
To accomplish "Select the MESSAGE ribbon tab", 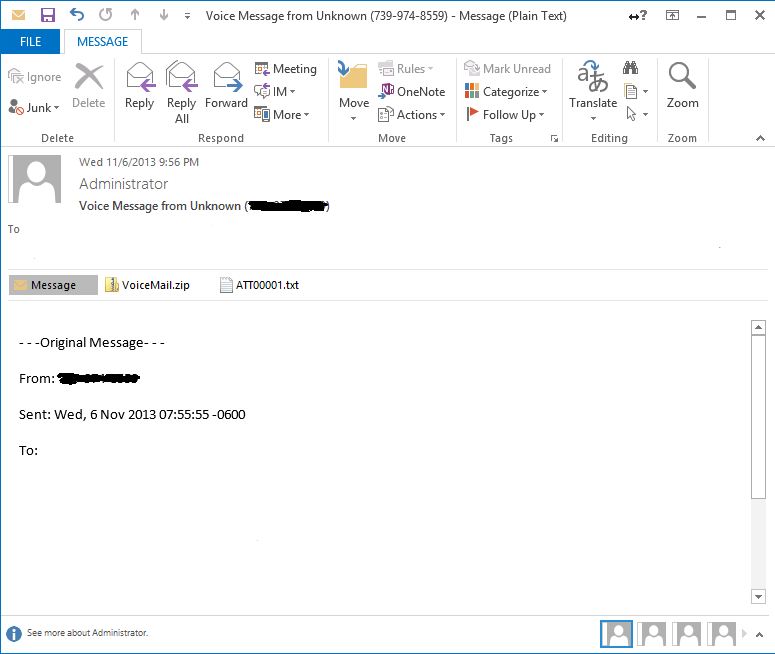I will 103,42.
